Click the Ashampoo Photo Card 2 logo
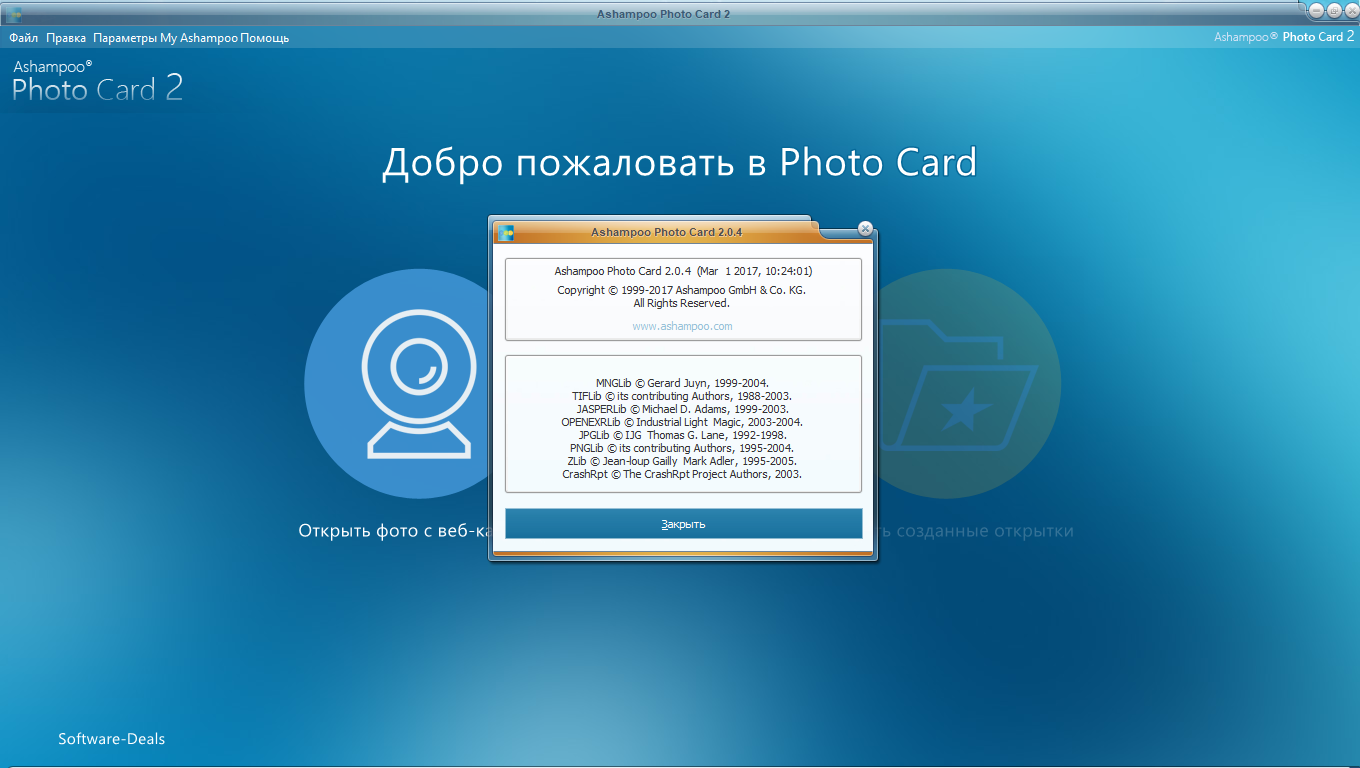Screen dimensions: 1360x768 coord(97,82)
